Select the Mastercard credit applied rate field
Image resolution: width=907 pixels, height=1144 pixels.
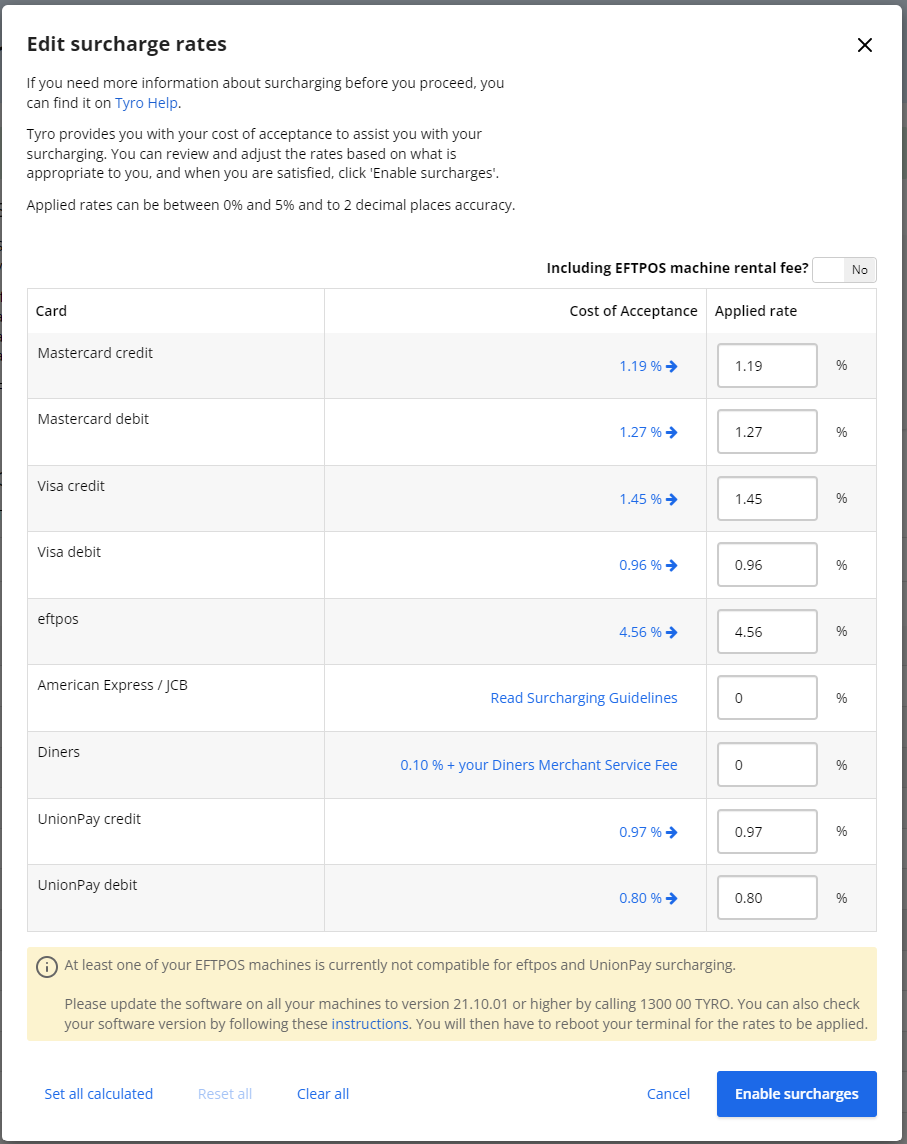pyautogui.click(x=766, y=366)
